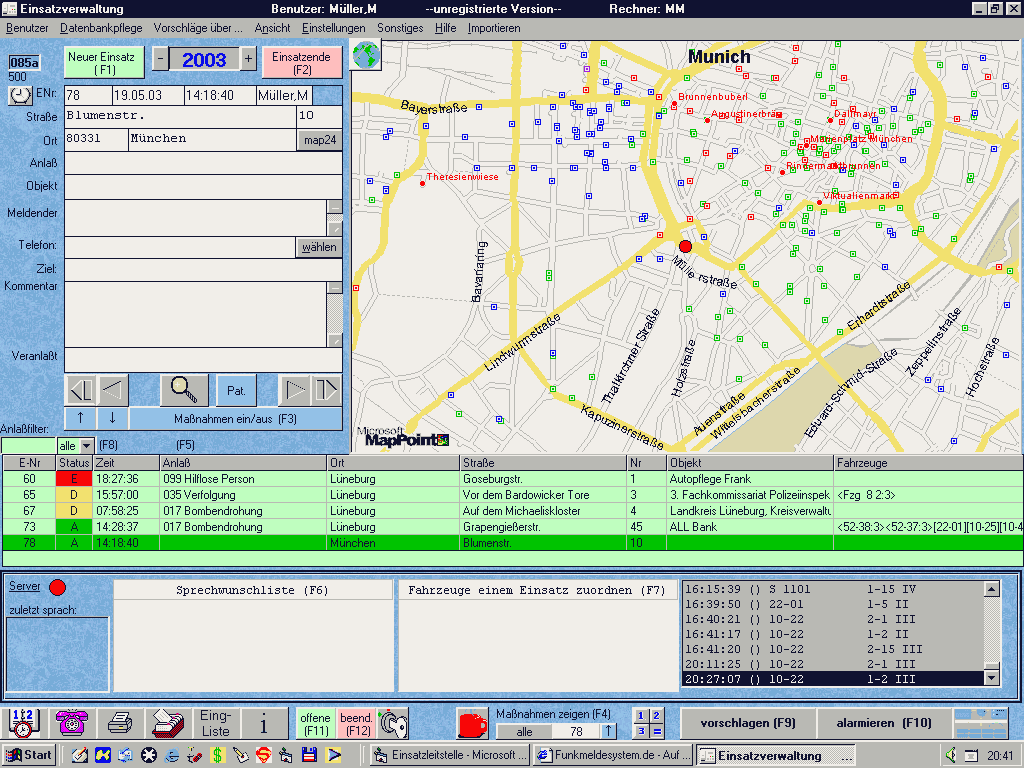Click the magnifying glass search button
The image size is (1024, 768).
[184, 390]
